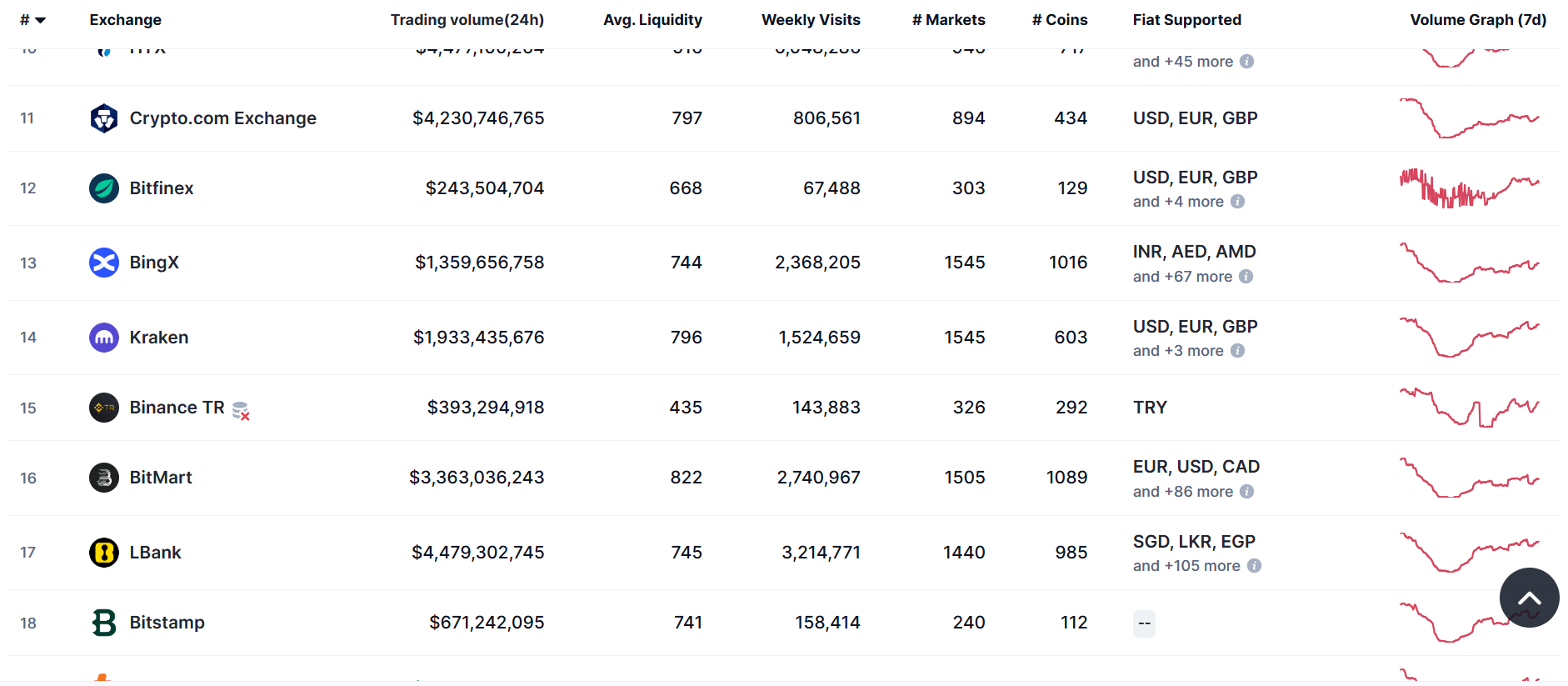The width and height of the screenshot is (1568, 686).
Task: Click the scroll-to-top arrow button
Action: (x=1529, y=598)
